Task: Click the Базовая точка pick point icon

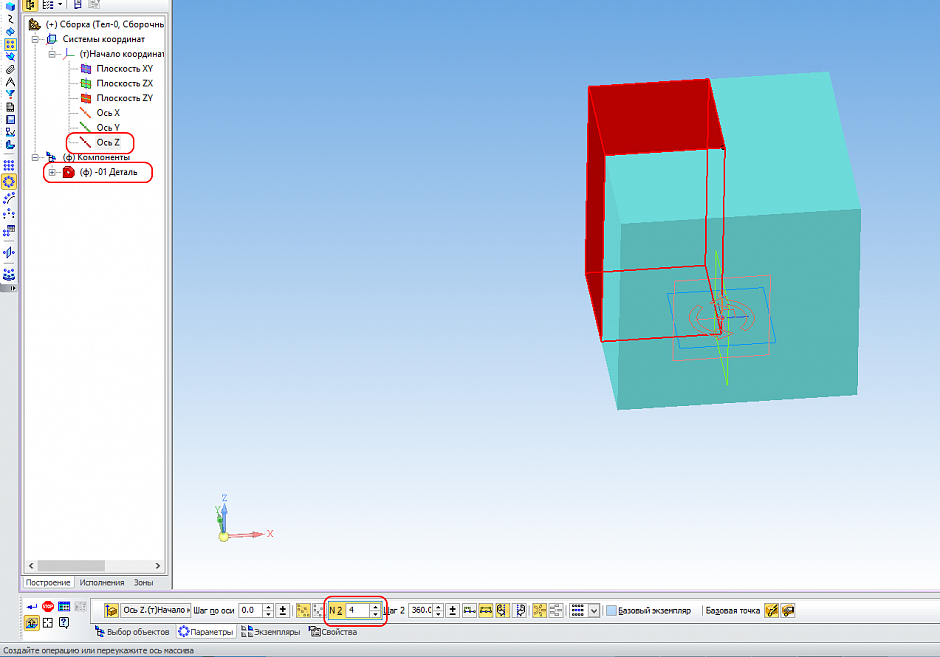Action: tap(771, 610)
